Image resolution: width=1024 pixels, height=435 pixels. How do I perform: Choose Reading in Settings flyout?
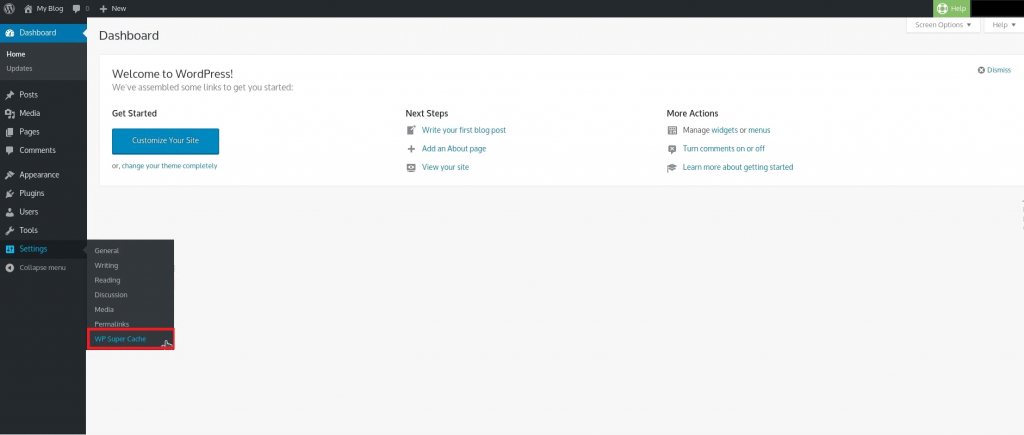107,280
